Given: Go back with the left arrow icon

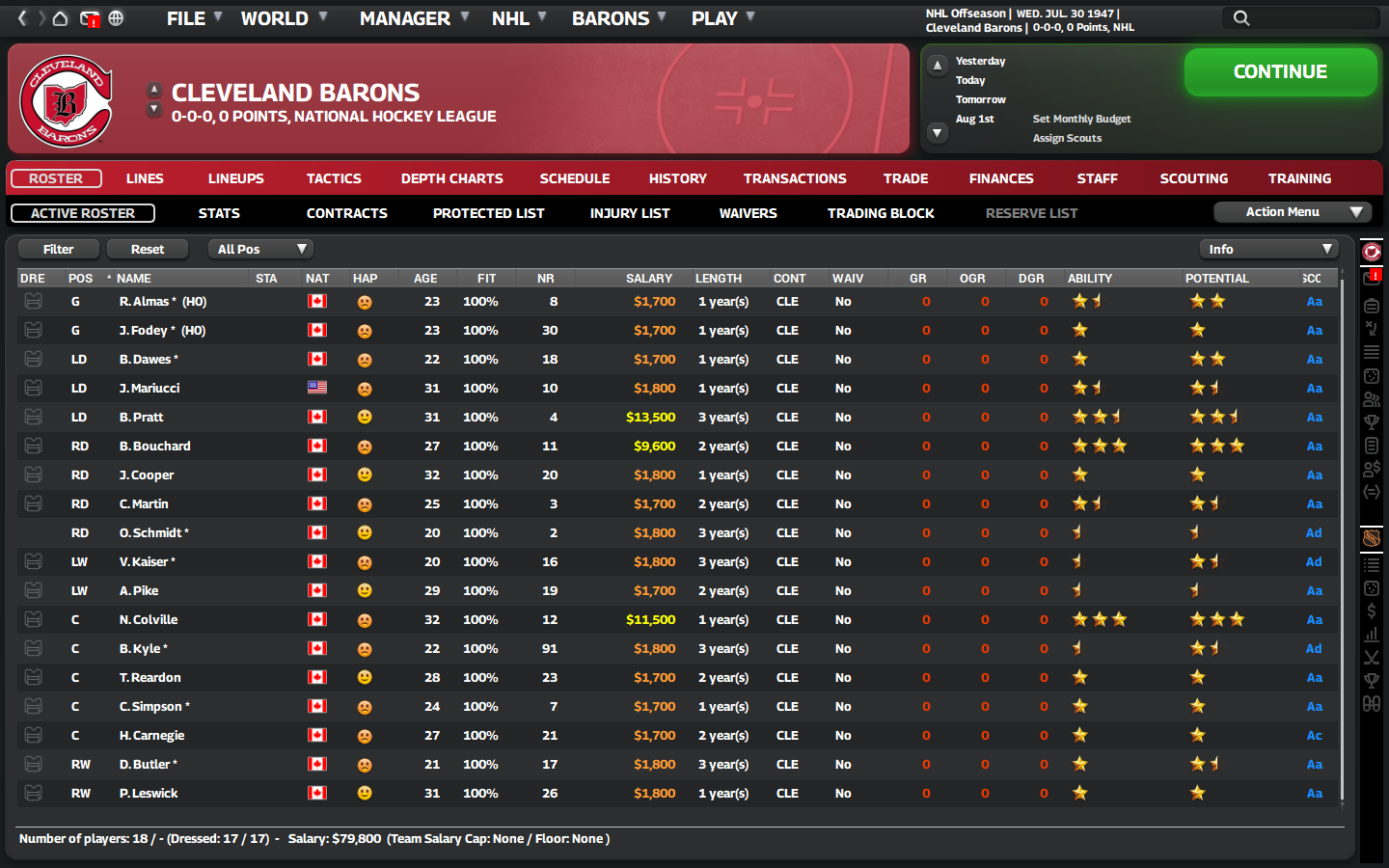Looking at the screenshot, I should coord(22,18).
